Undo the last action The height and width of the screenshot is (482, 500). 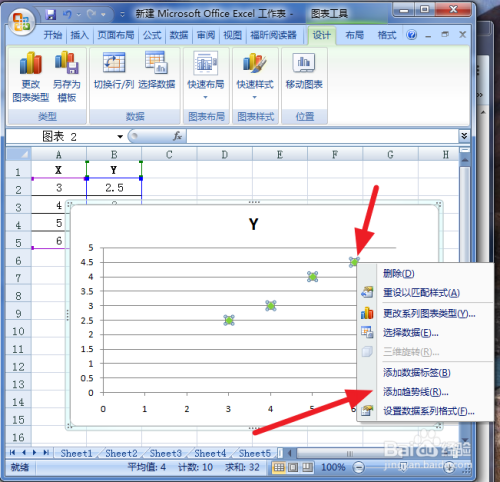pyautogui.click(x=67, y=14)
